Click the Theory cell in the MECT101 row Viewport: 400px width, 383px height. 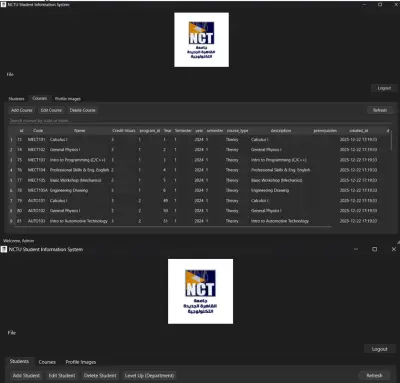point(232,140)
